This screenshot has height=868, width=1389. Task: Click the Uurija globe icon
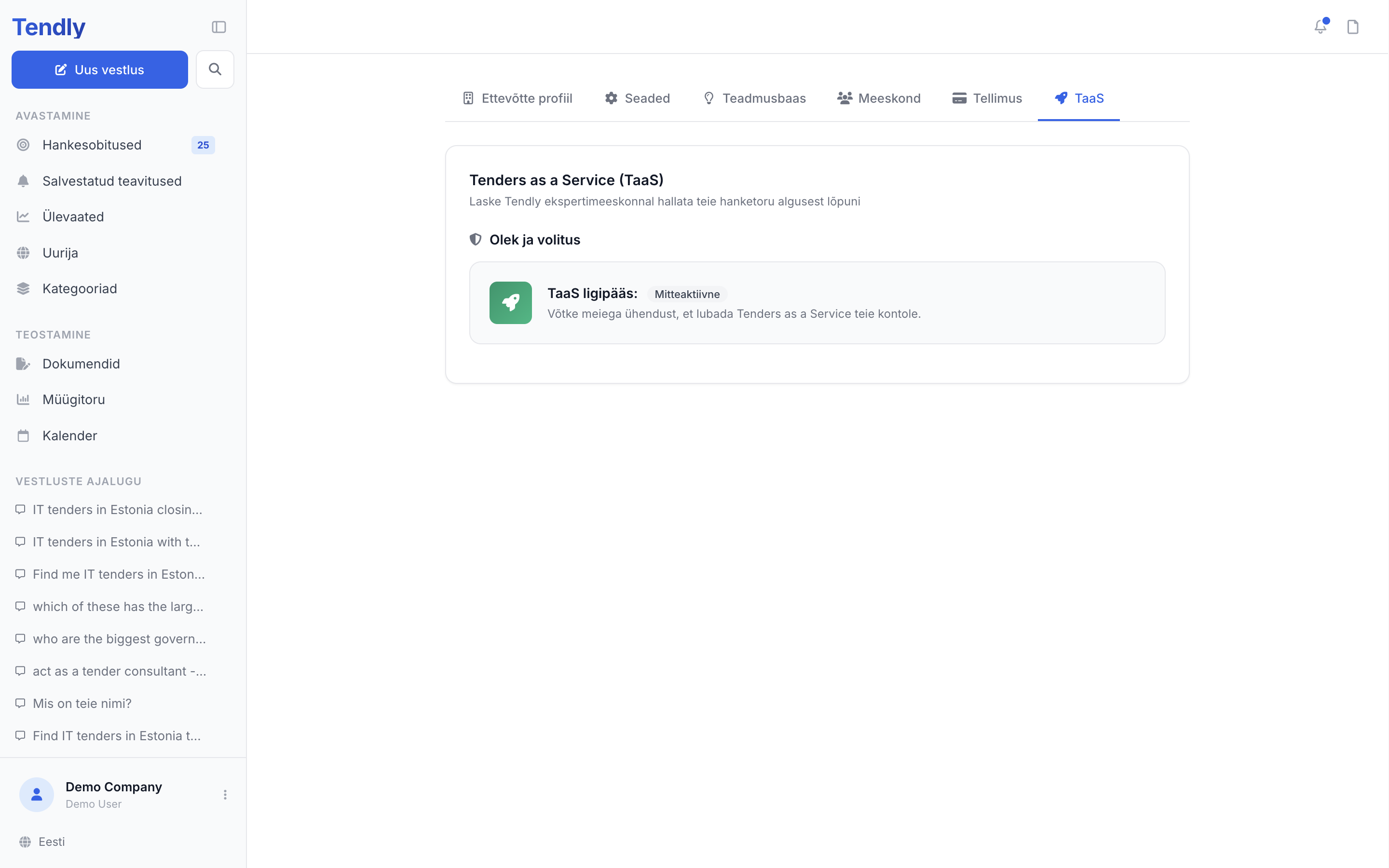point(23,253)
